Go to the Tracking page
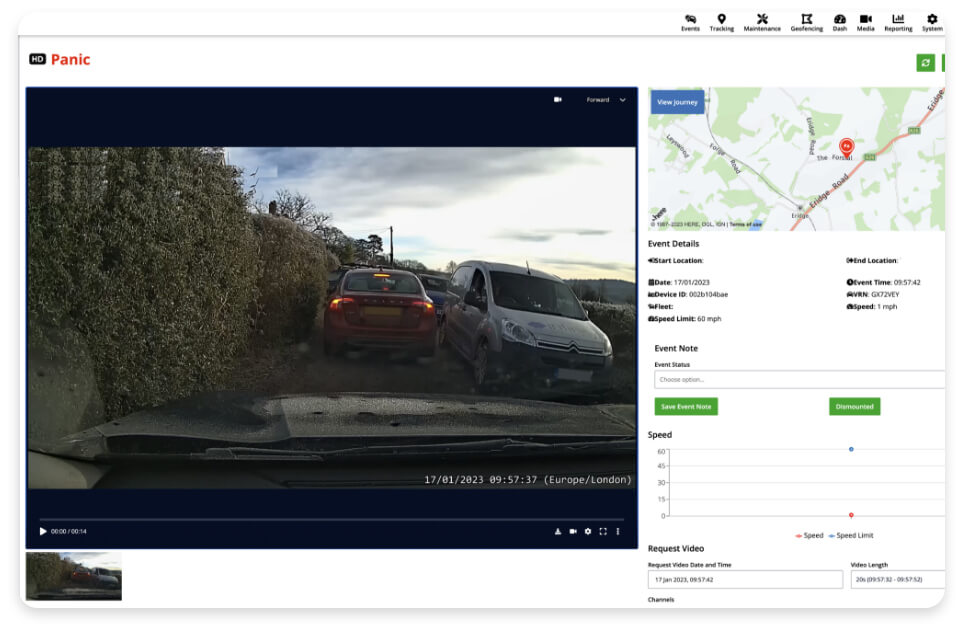Viewport: 964px width, 632px height. point(722,23)
